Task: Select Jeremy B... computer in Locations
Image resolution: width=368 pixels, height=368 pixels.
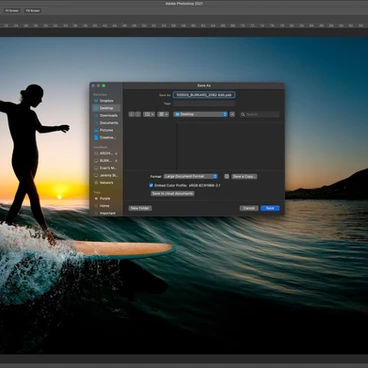Action: pos(106,175)
